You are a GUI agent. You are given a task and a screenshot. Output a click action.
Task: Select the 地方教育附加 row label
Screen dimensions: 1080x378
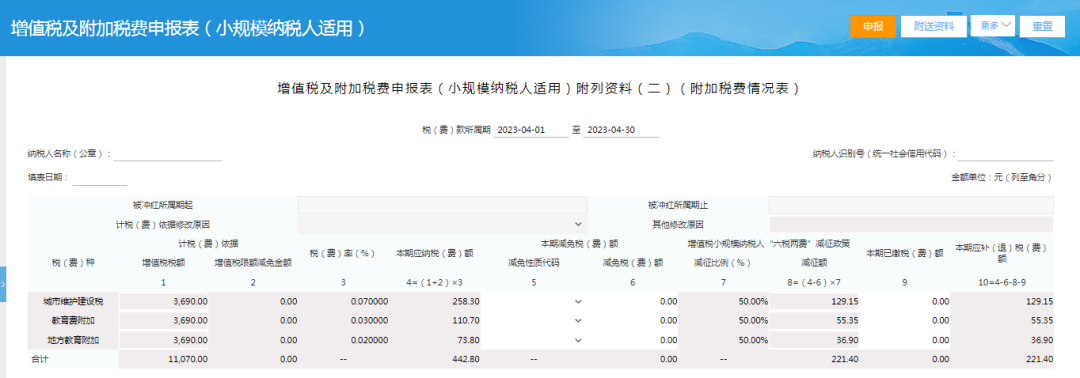pyautogui.click(x=73, y=340)
